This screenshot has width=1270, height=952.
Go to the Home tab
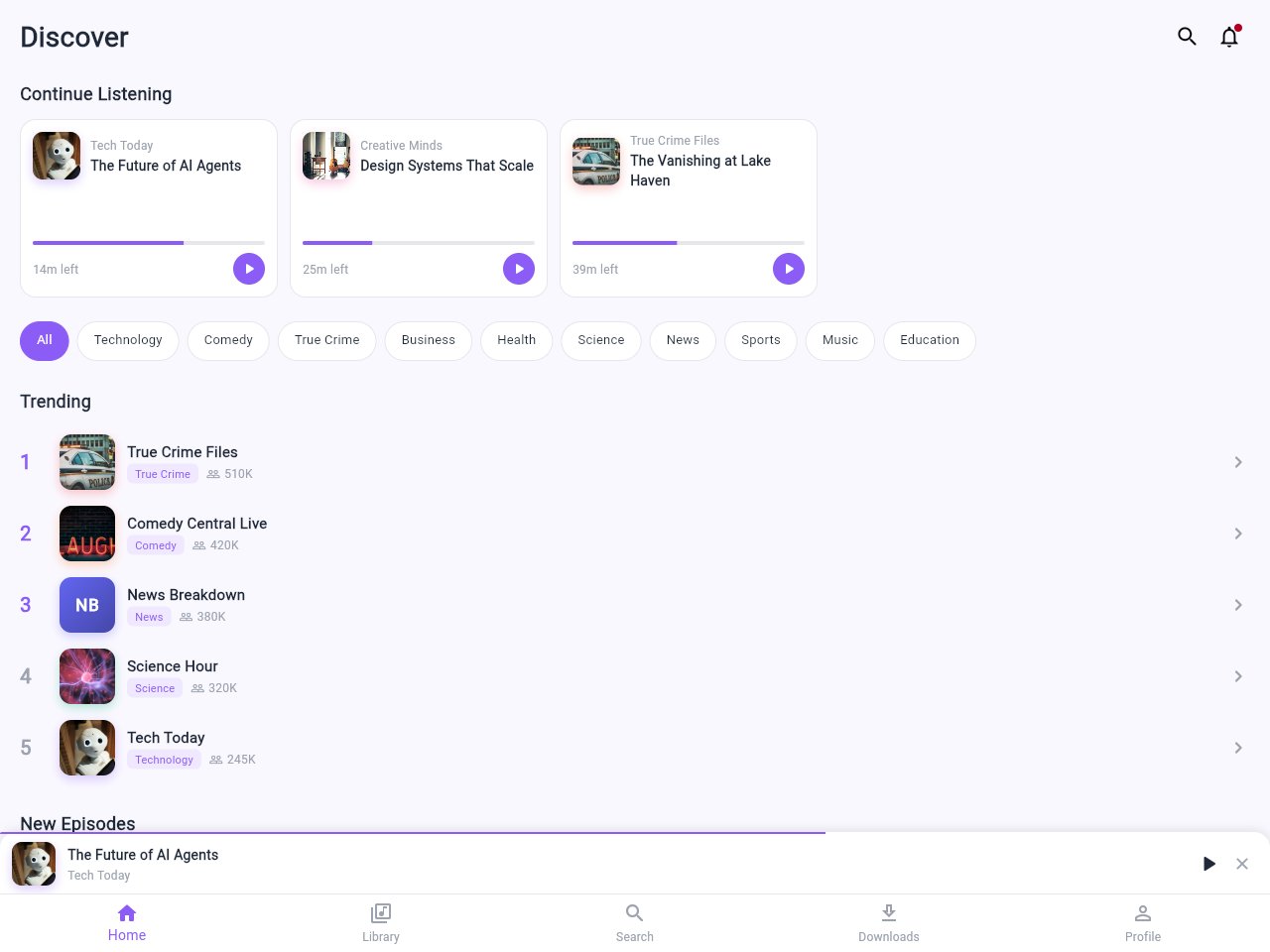[x=127, y=923]
